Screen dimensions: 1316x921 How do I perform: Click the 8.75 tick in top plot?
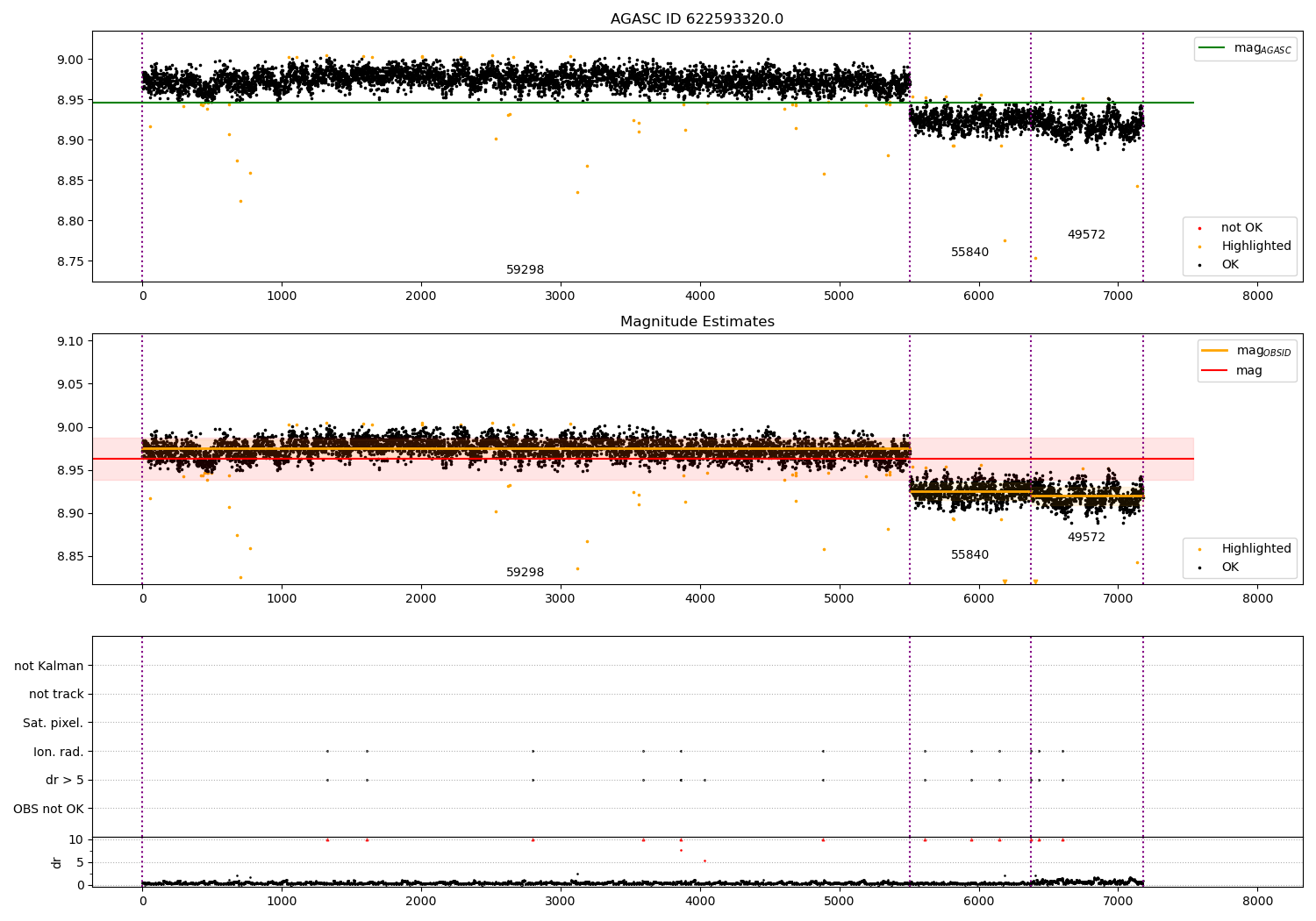click(x=70, y=261)
